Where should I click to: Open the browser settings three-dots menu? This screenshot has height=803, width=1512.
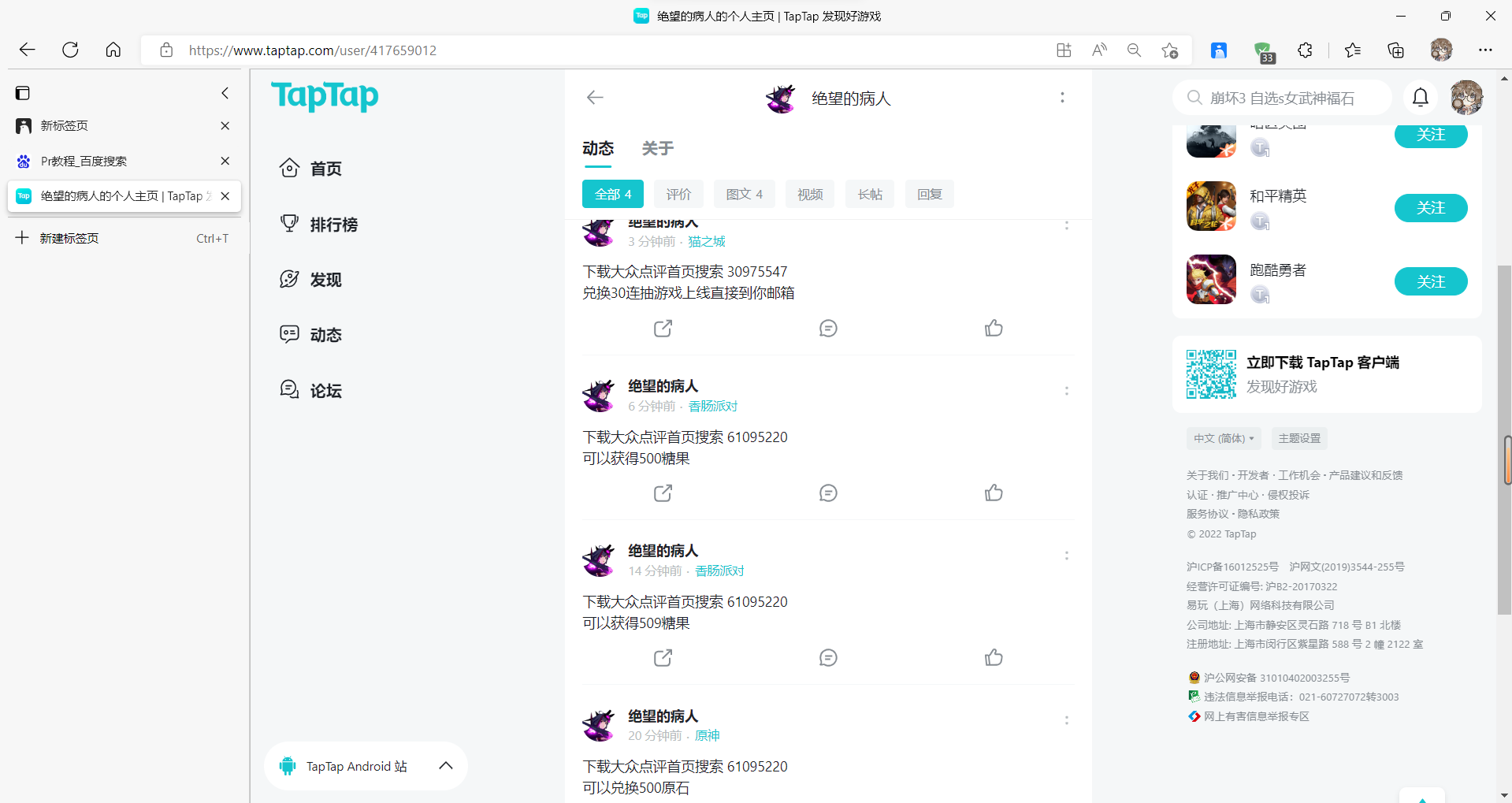tap(1485, 50)
